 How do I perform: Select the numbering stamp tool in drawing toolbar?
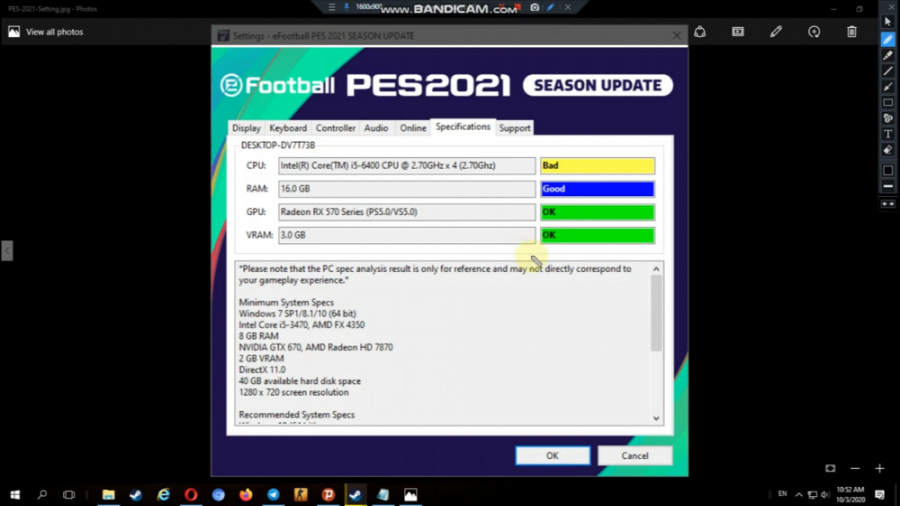pyautogui.click(x=888, y=118)
